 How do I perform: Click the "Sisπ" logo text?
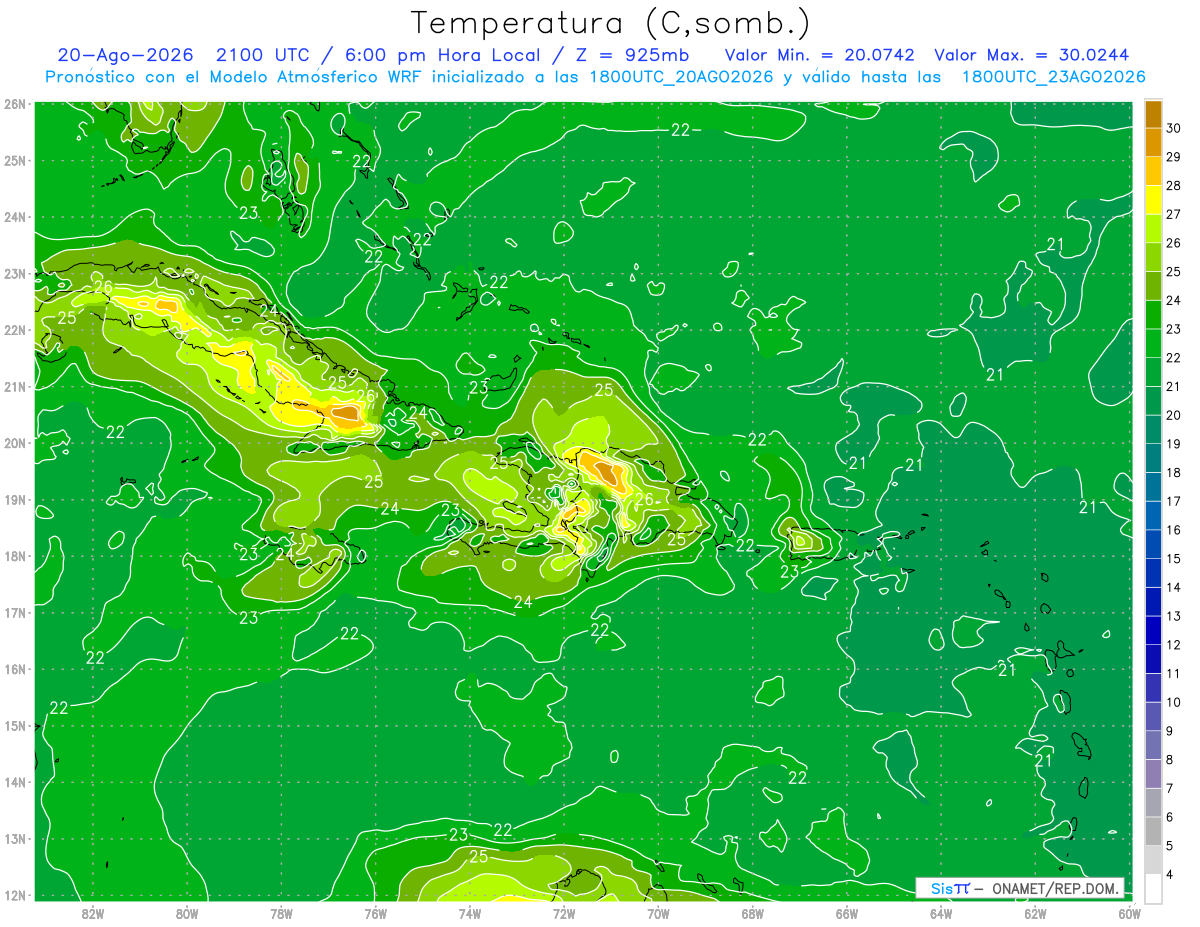(x=950, y=888)
